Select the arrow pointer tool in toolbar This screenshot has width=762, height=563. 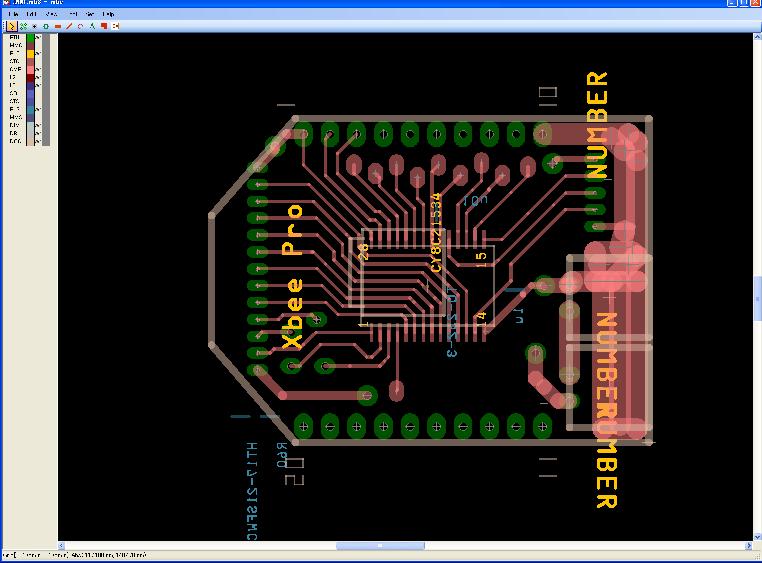click(12, 26)
